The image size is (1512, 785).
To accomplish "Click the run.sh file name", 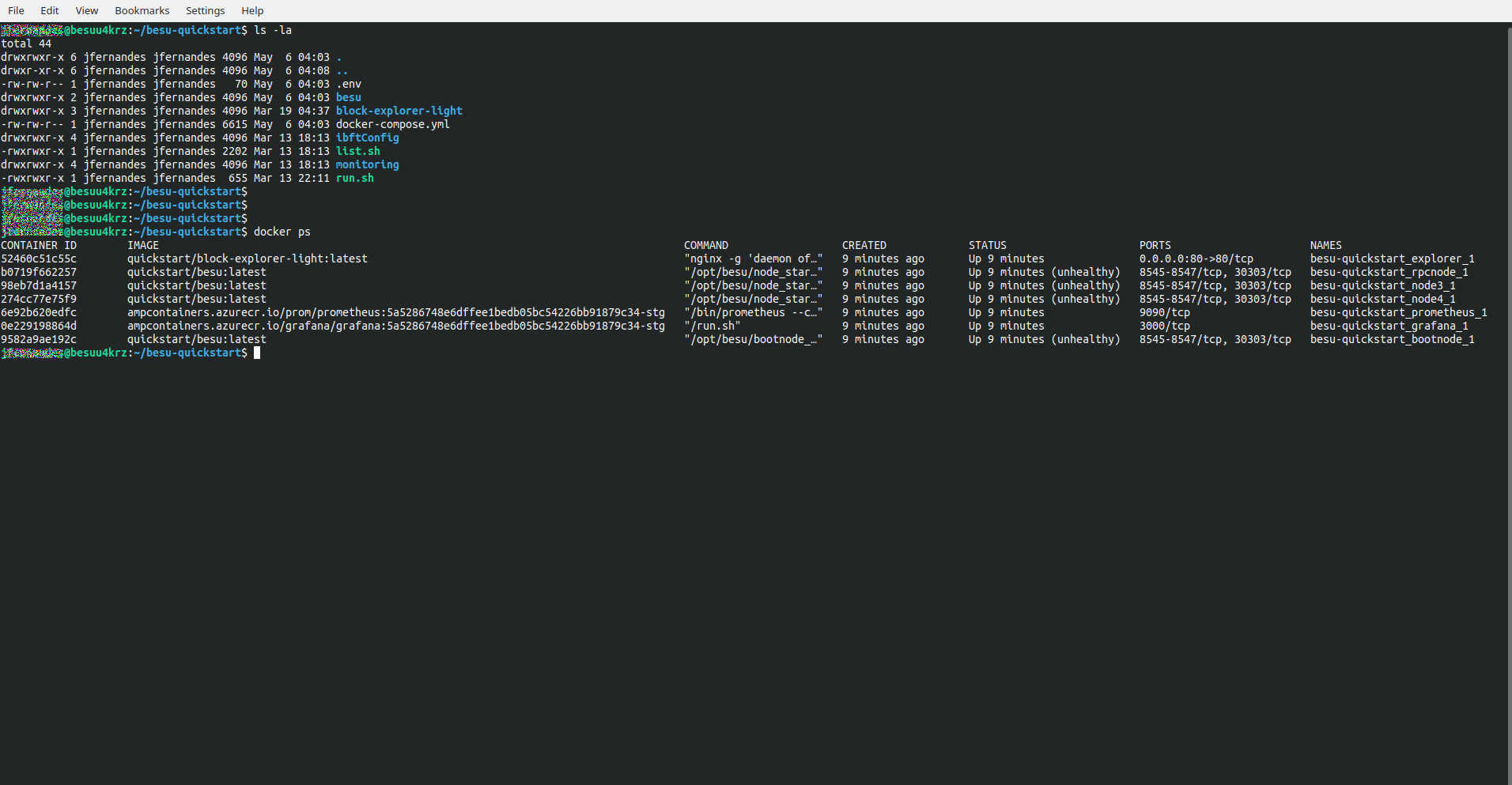I will coord(354,178).
